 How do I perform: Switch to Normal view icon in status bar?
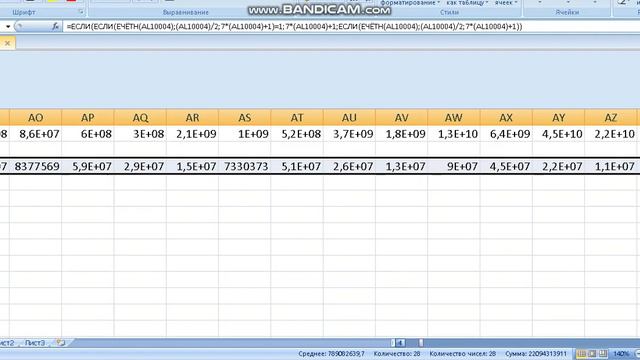[581, 353]
